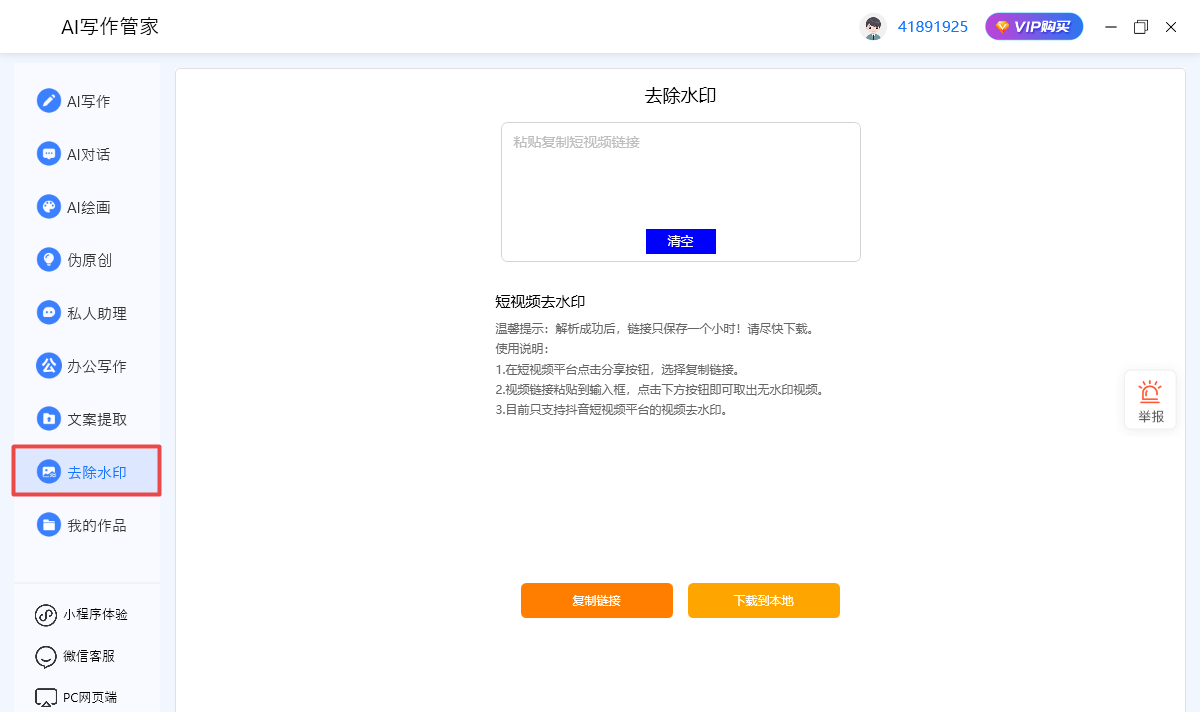Click the user avatar picture
The image size is (1200, 712).
pyautogui.click(x=873, y=27)
